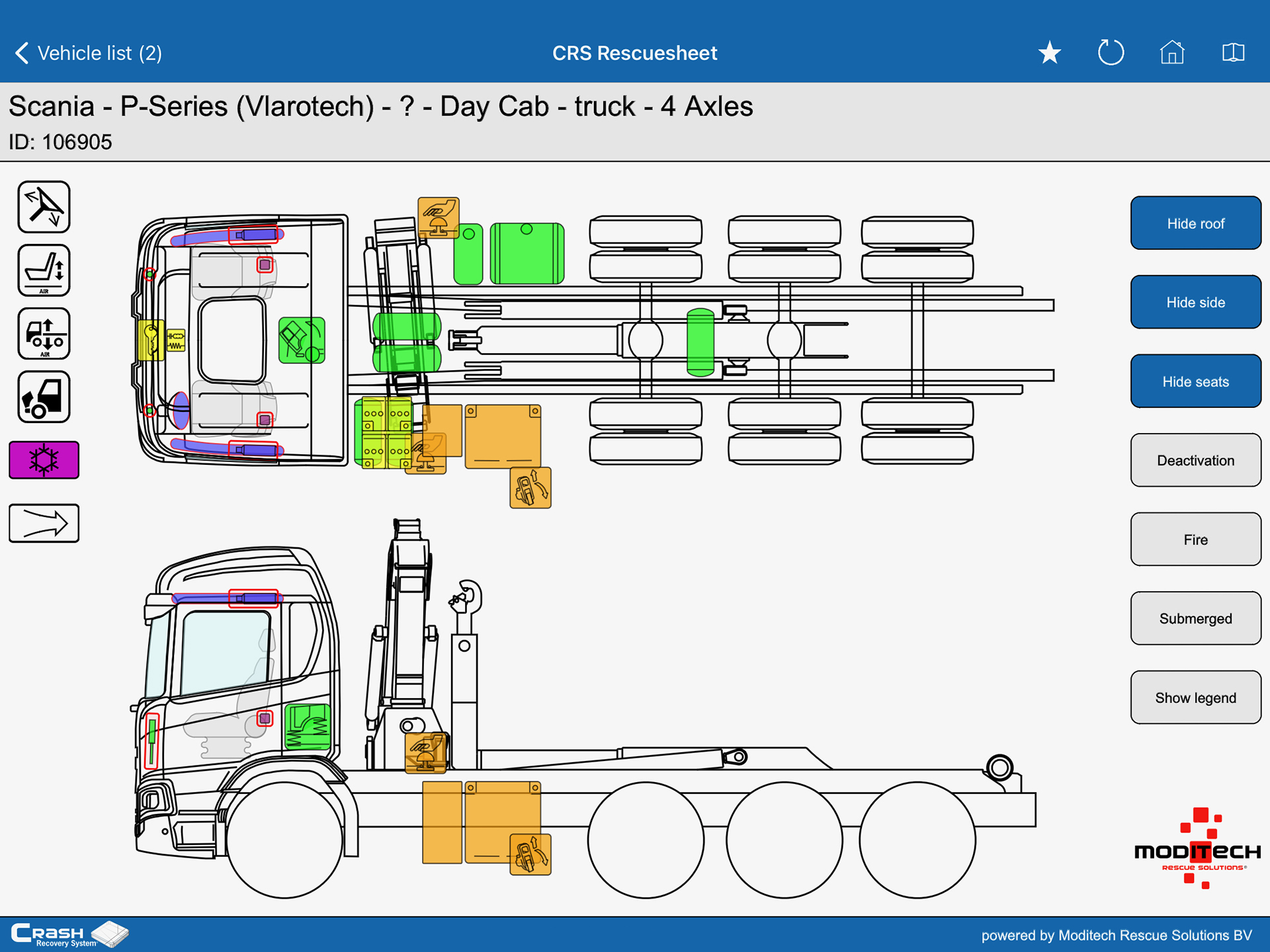Tap yellow fuse icon next to key

(176, 340)
